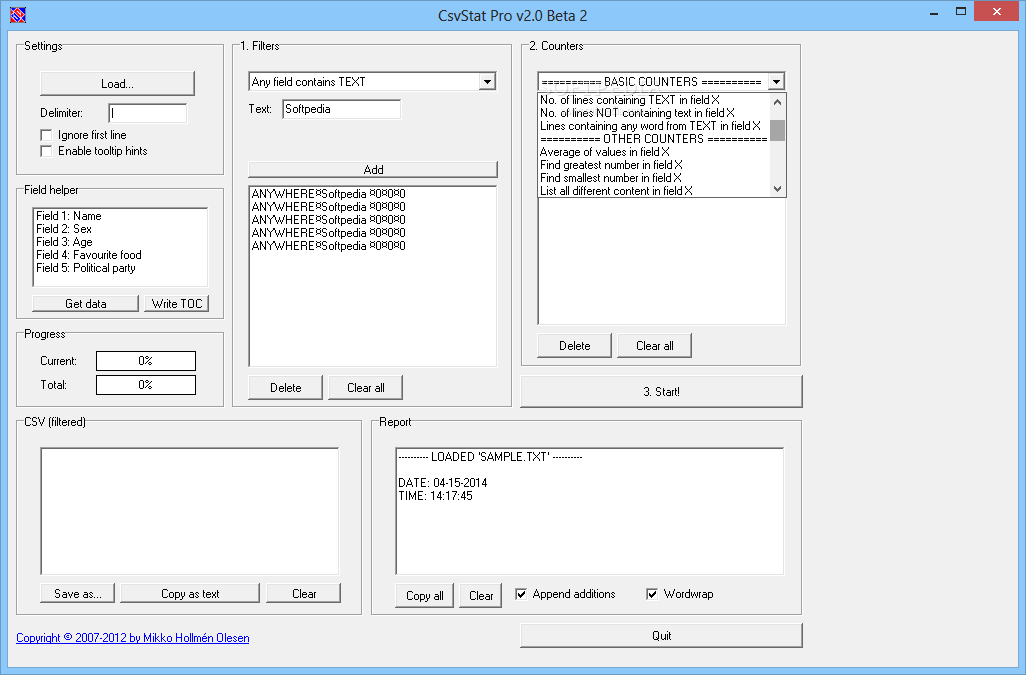Click inside the Report text area

coord(590,511)
